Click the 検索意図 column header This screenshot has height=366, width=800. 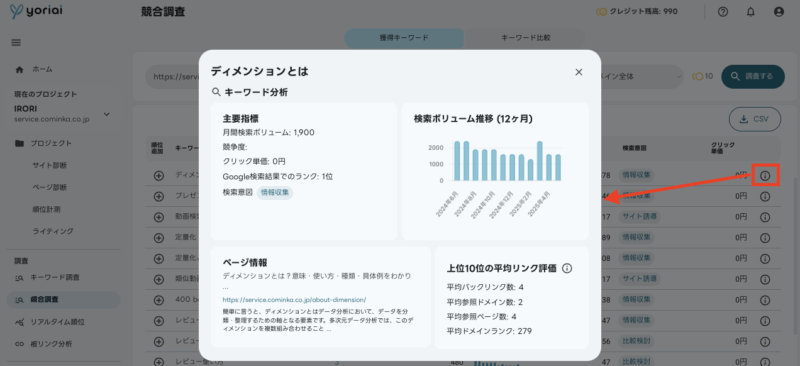635,148
